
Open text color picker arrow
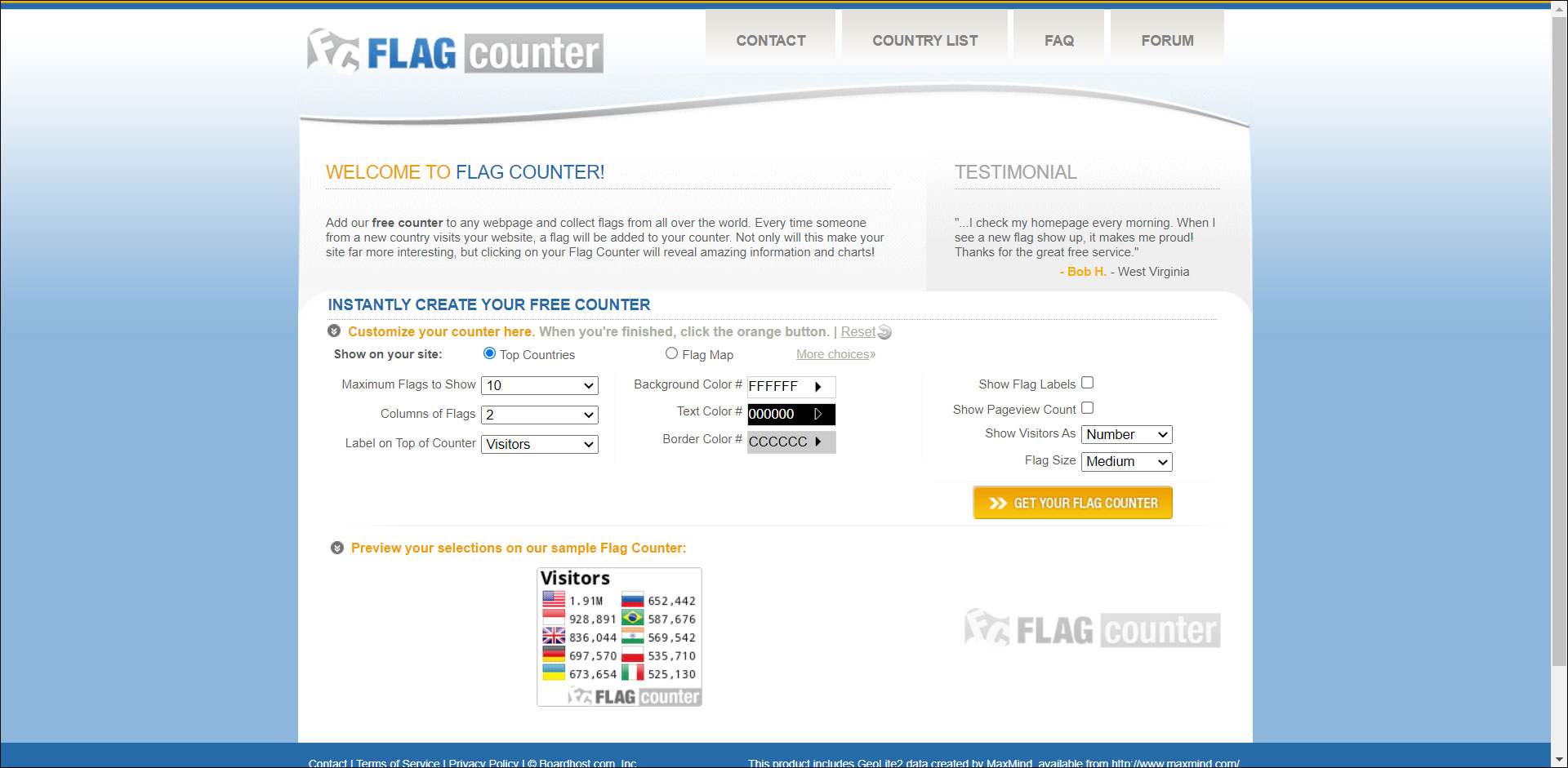pos(818,414)
